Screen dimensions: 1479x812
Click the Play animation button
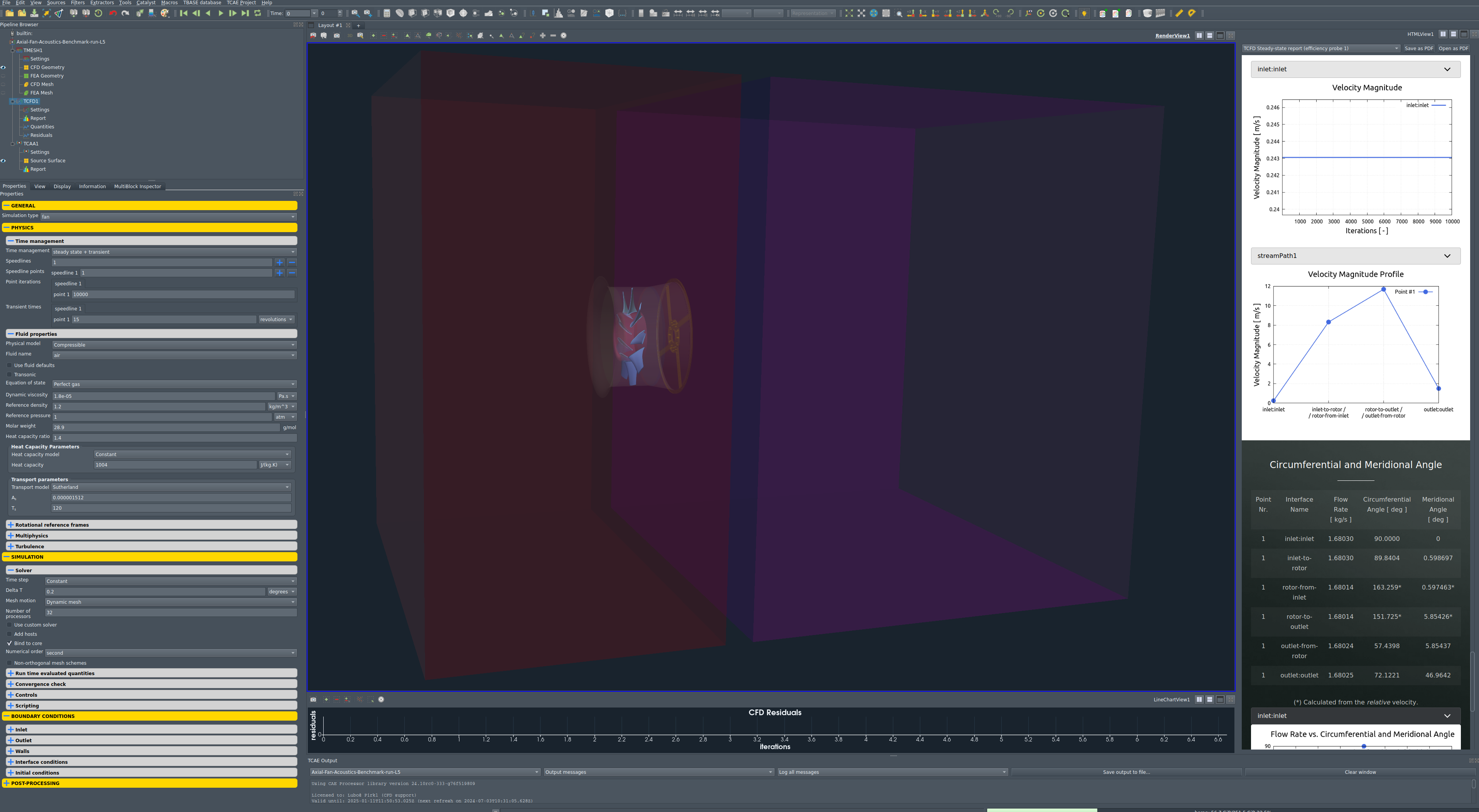pos(221,13)
